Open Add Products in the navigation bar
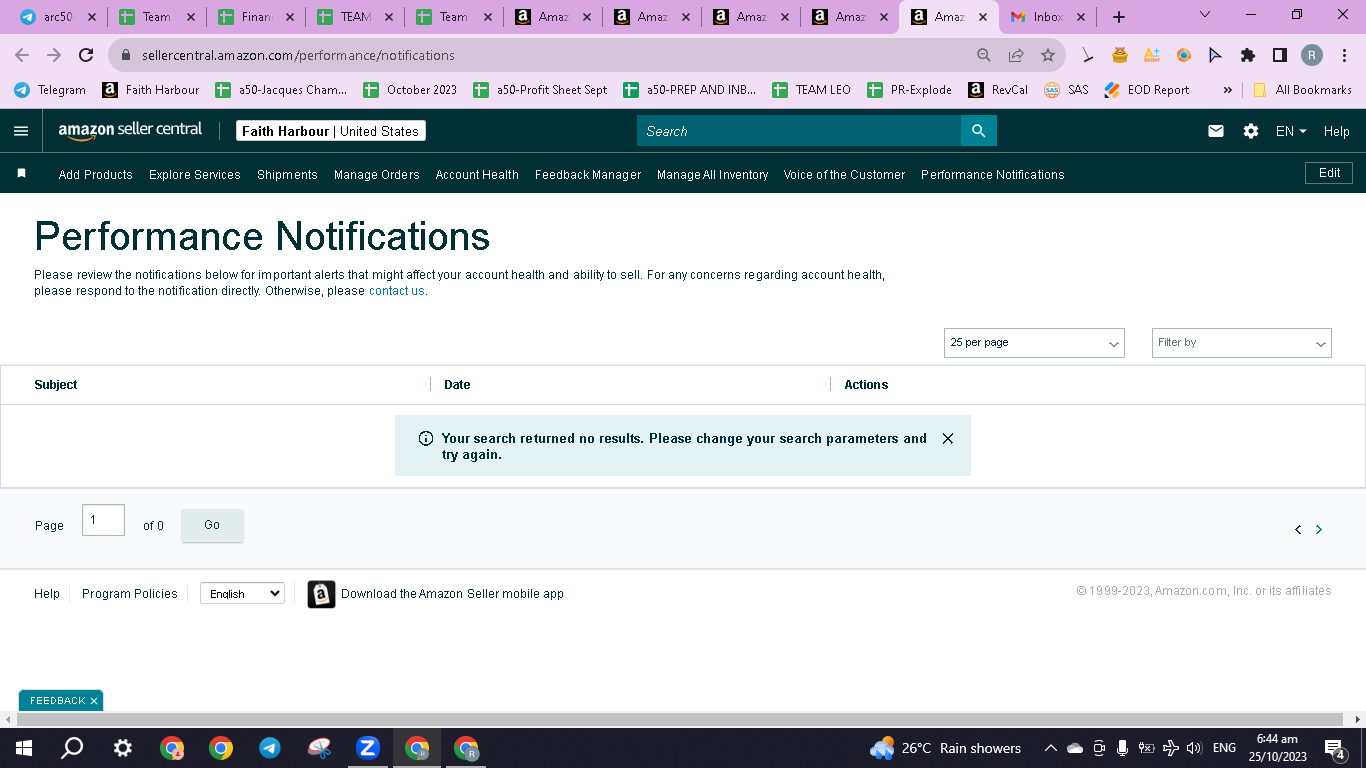The width and height of the screenshot is (1366, 768). [x=96, y=175]
